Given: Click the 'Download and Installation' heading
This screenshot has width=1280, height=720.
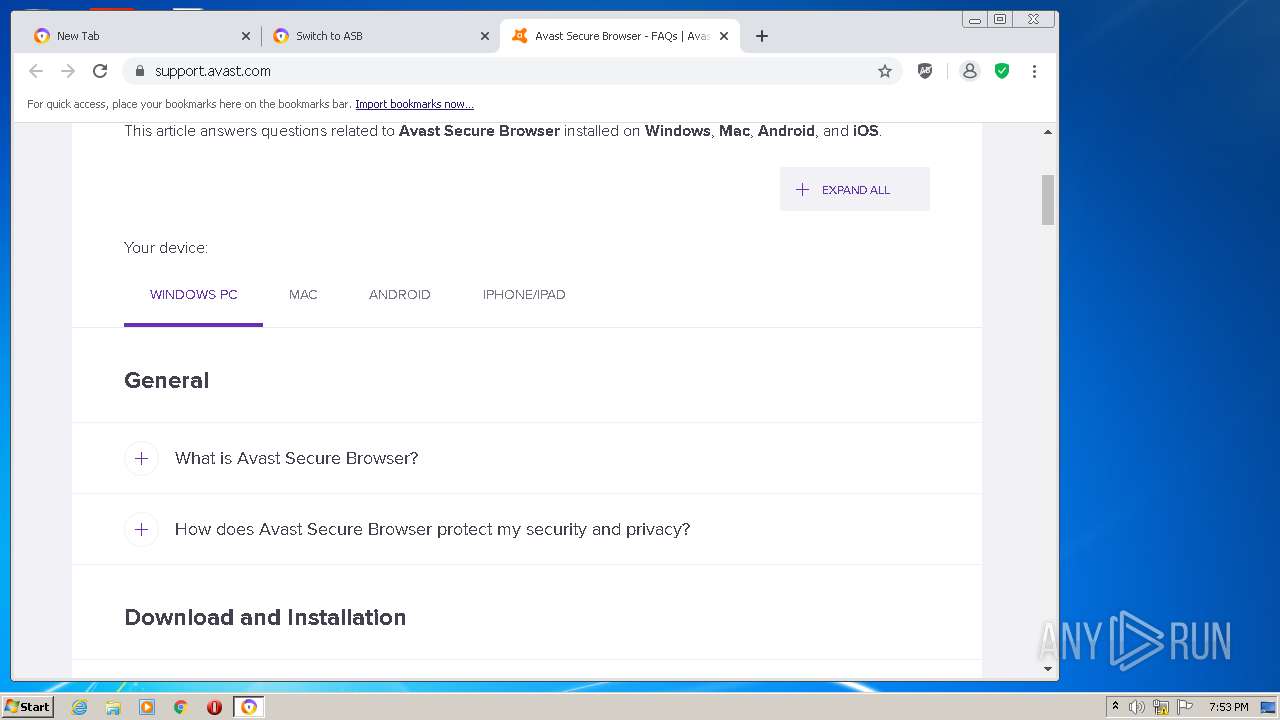Looking at the screenshot, I should pyautogui.click(x=265, y=618).
